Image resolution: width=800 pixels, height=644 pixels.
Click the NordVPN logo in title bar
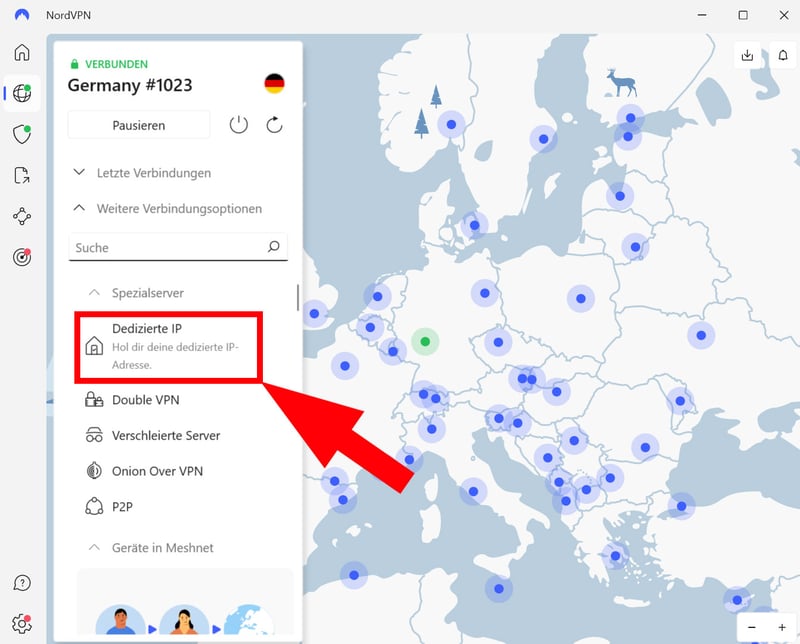(22, 15)
